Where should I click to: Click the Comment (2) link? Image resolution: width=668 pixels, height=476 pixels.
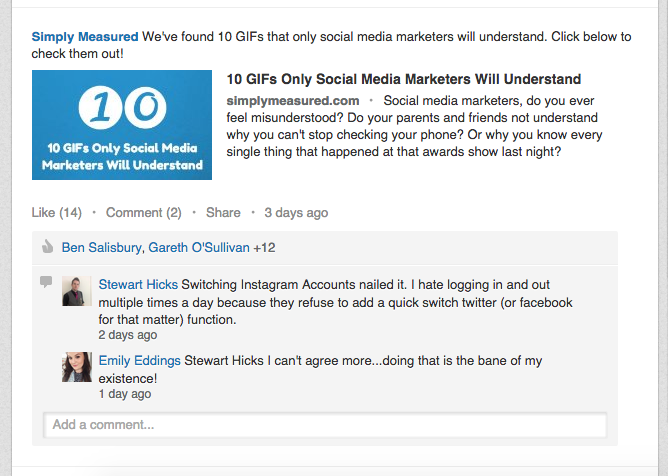[x=144, y=212]
